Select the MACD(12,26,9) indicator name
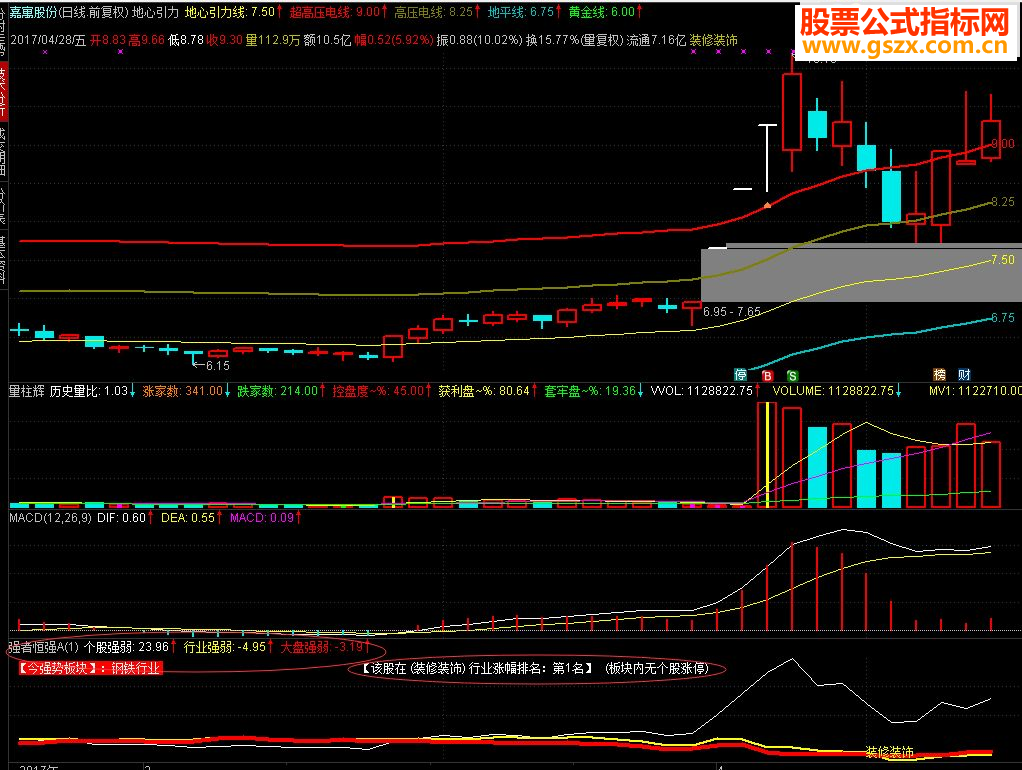This screenshot has width=1022, height=770. pyautogui.click(x=50, y=518)
